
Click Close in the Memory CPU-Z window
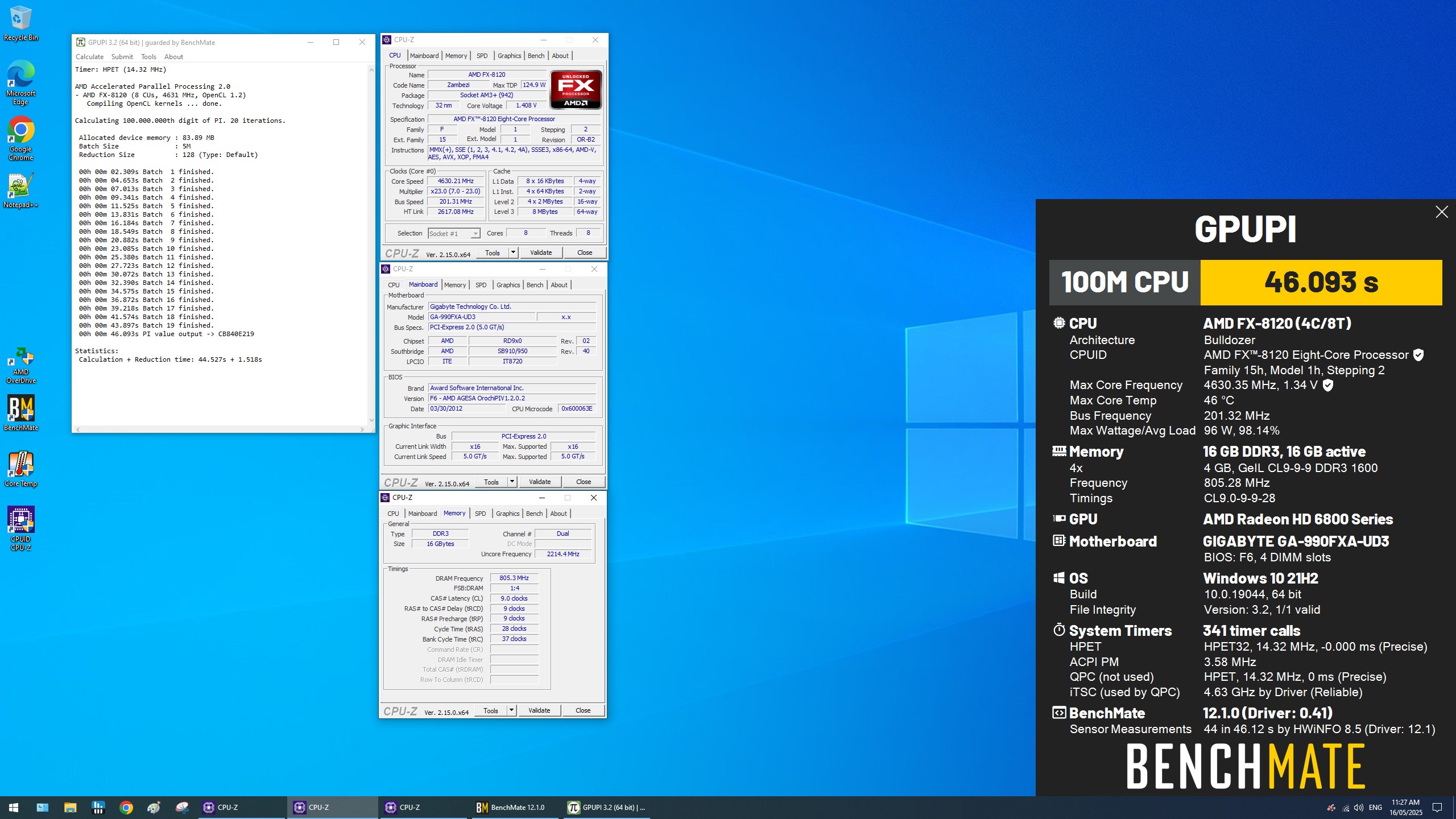583,710
